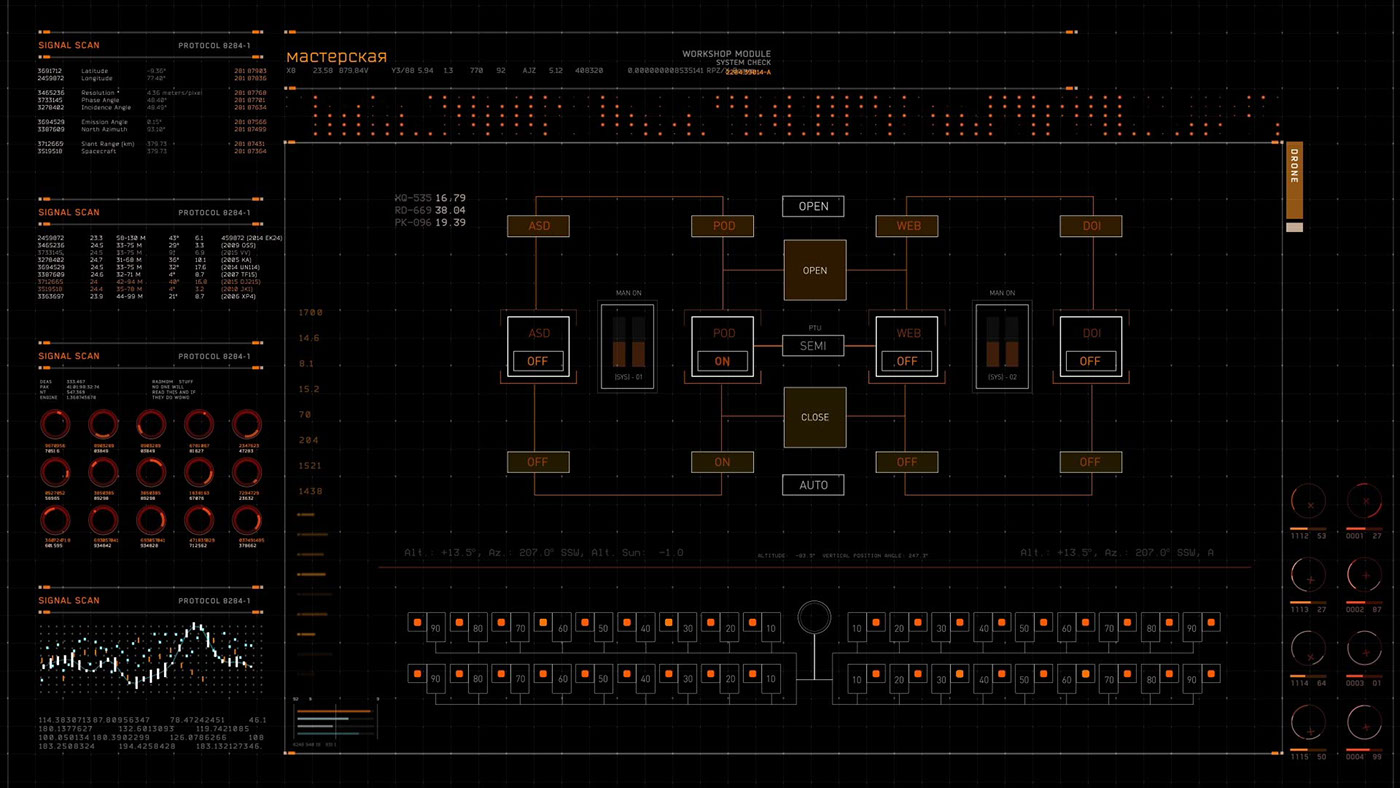Click the scale value 1700
Viewport: 1400px width, 788px height.
coord(310,313)
